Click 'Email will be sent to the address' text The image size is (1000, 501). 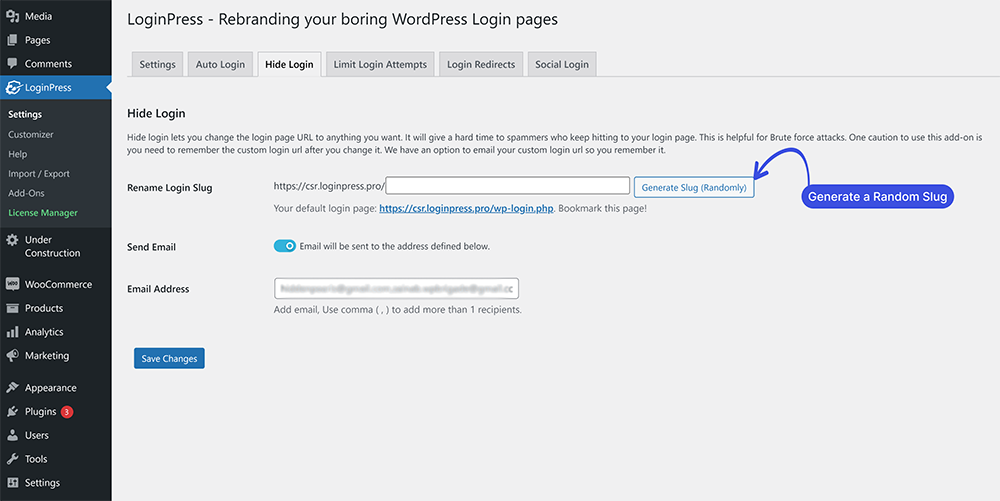pos(395,246)
